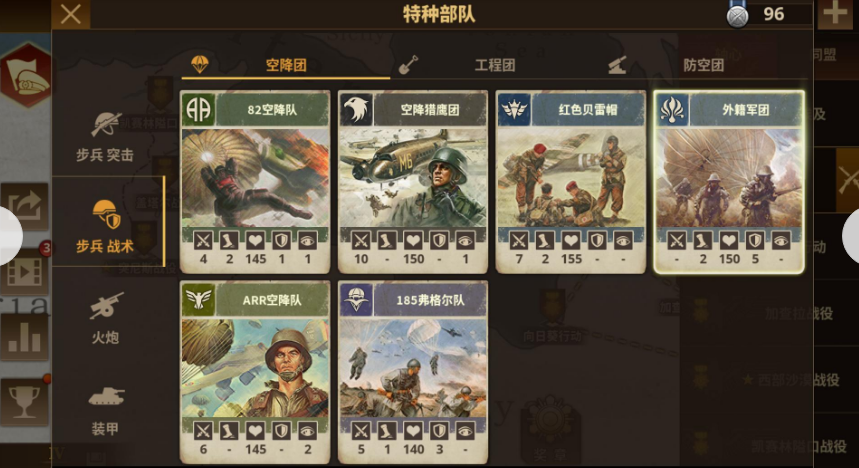
Task: Click the silver medal currency icon
Action: pos(737,15)
